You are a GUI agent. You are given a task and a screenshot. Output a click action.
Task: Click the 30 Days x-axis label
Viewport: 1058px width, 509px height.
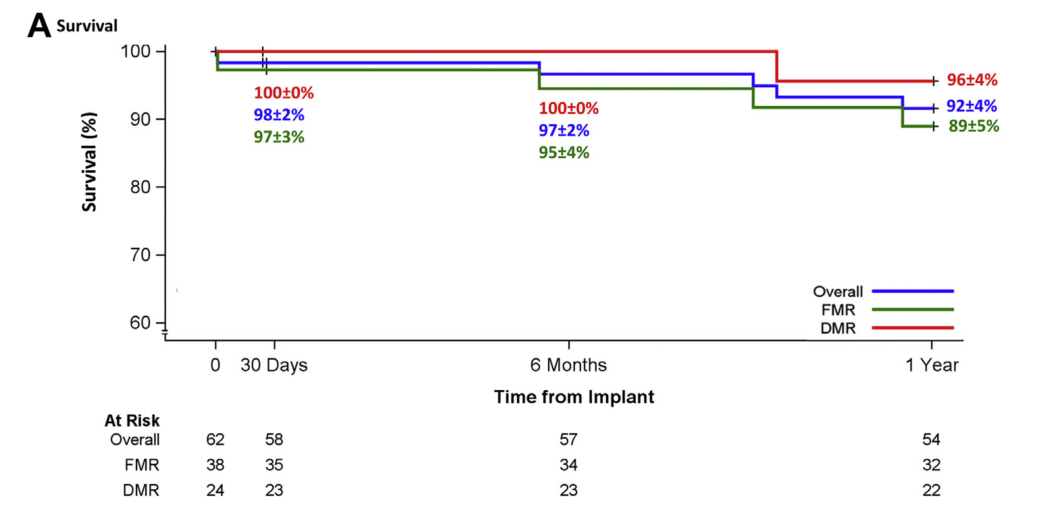pyautogui.click(x=274, y=365)
